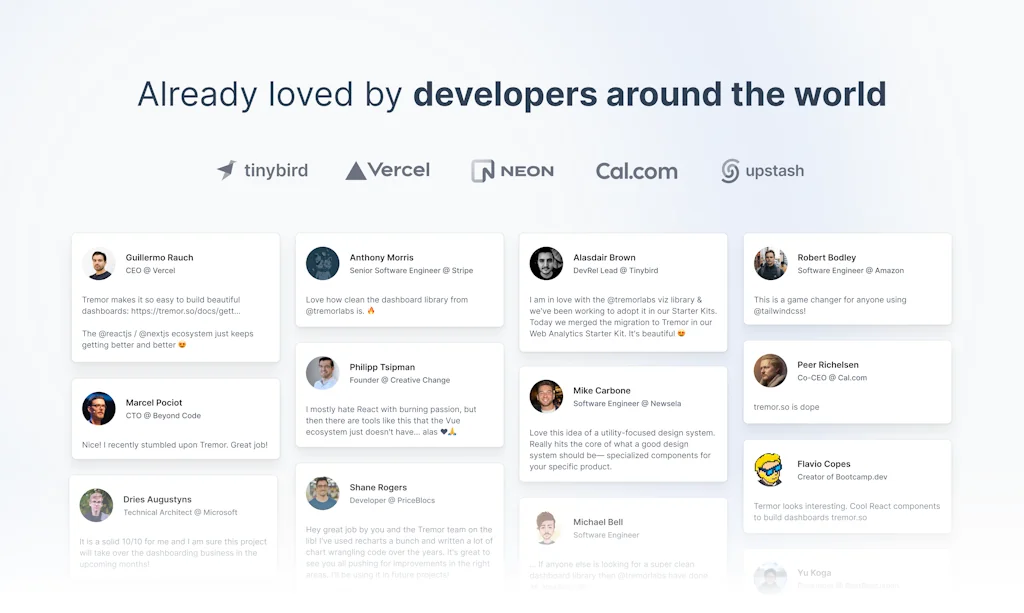Click the tinybird logo
This screenshot has height=613, width=1024.
tap(262, 170)
